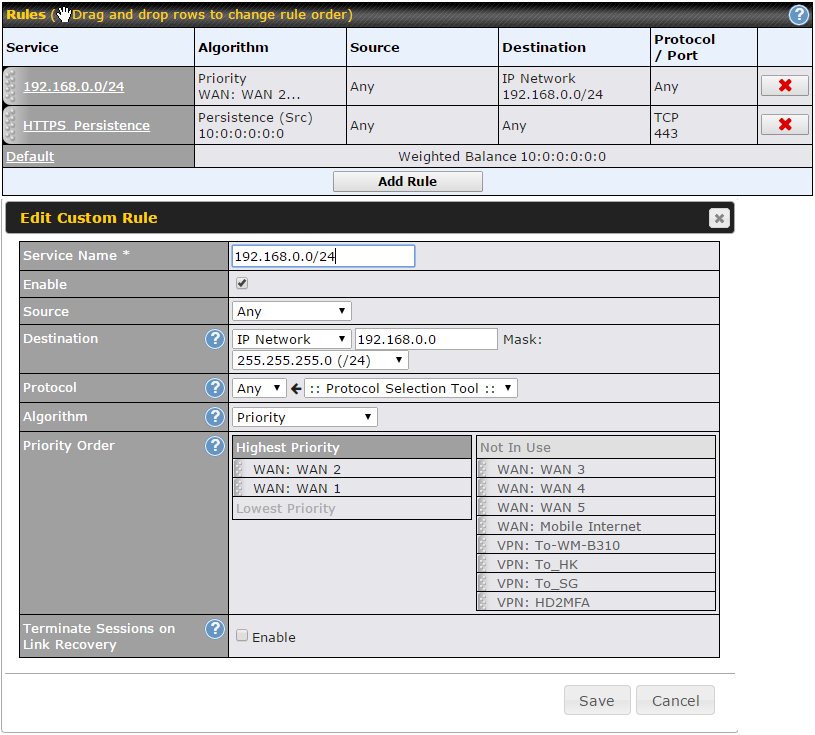Image resolution: width=815 pixels, height=735 pixels.
Task: Select VPN: To_HK entry
Action: [596, 565]
